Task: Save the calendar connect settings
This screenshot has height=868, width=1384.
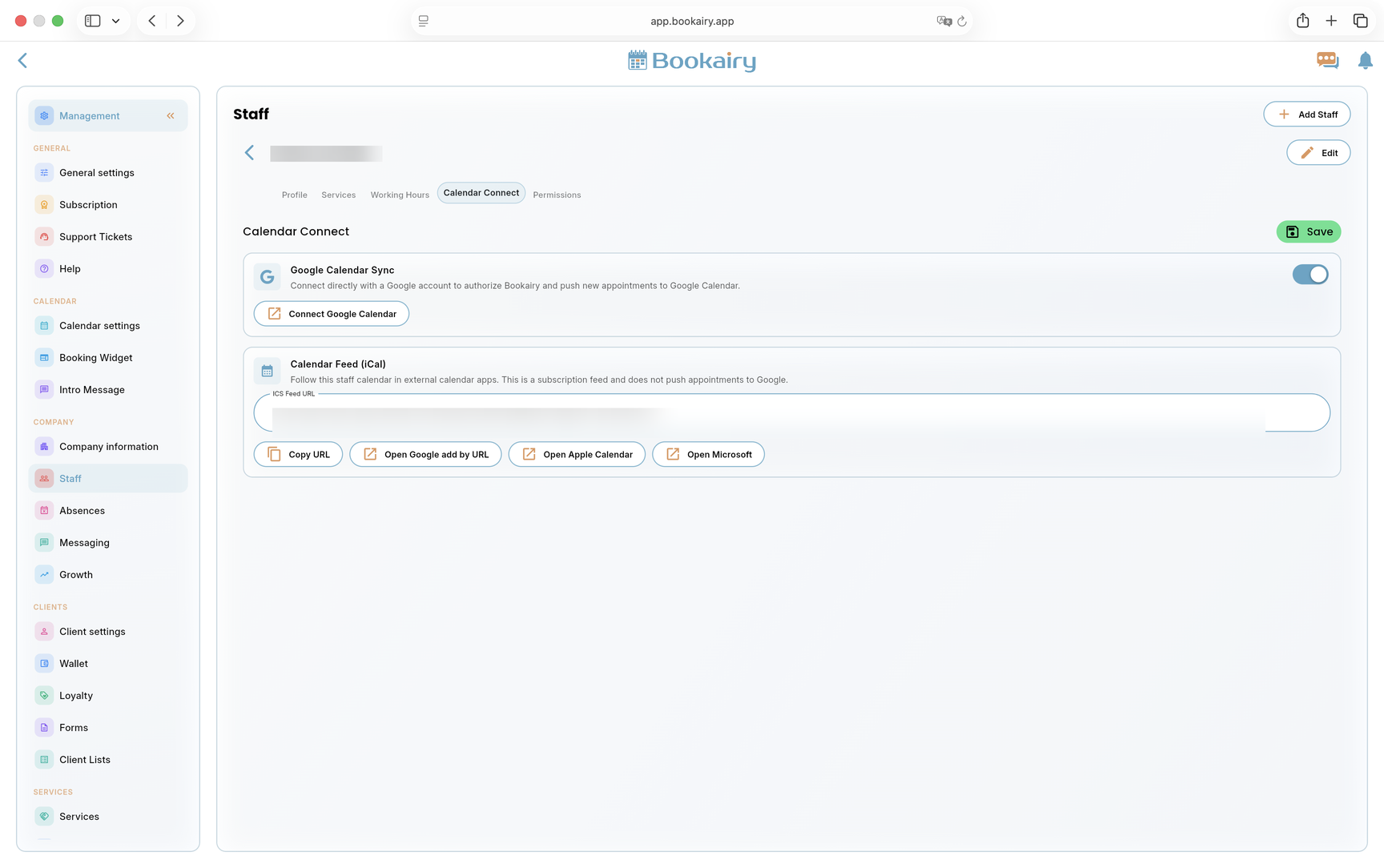Action: [1309, 232]
